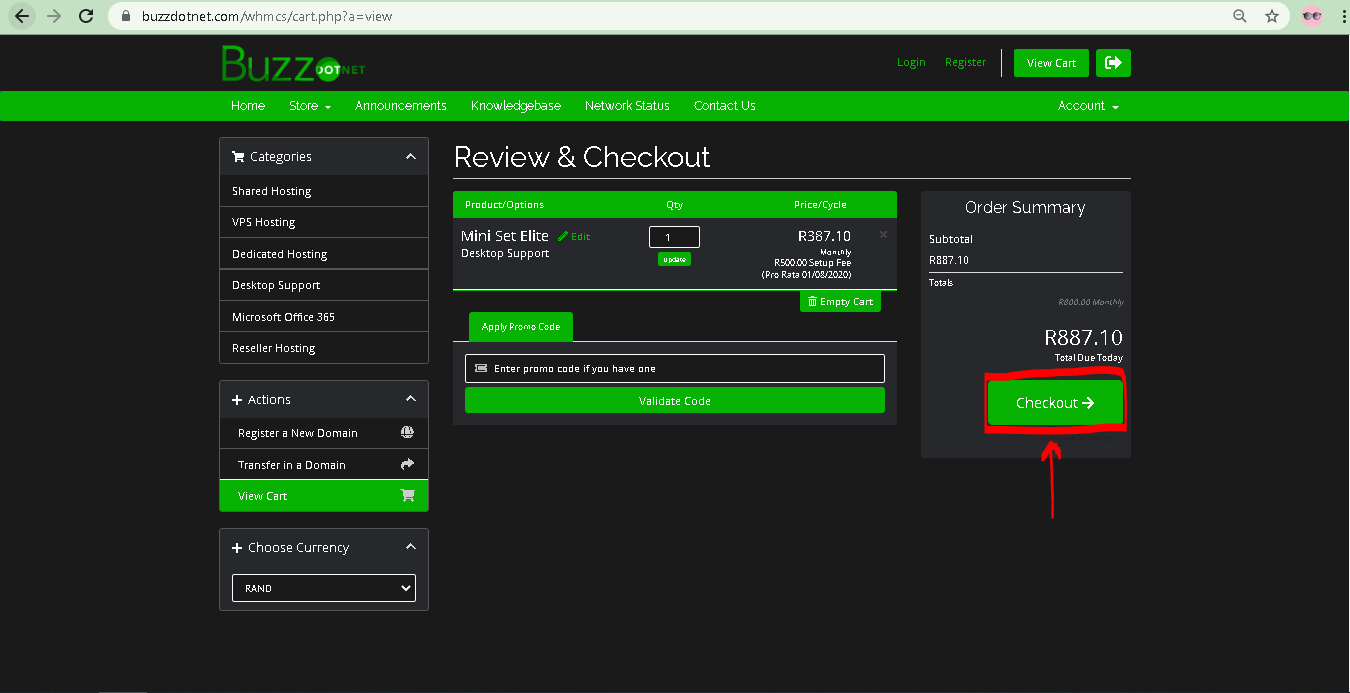
Task: Bookmark this page with the star icon
Action: pyautogui.click(x=1271, y=16)
